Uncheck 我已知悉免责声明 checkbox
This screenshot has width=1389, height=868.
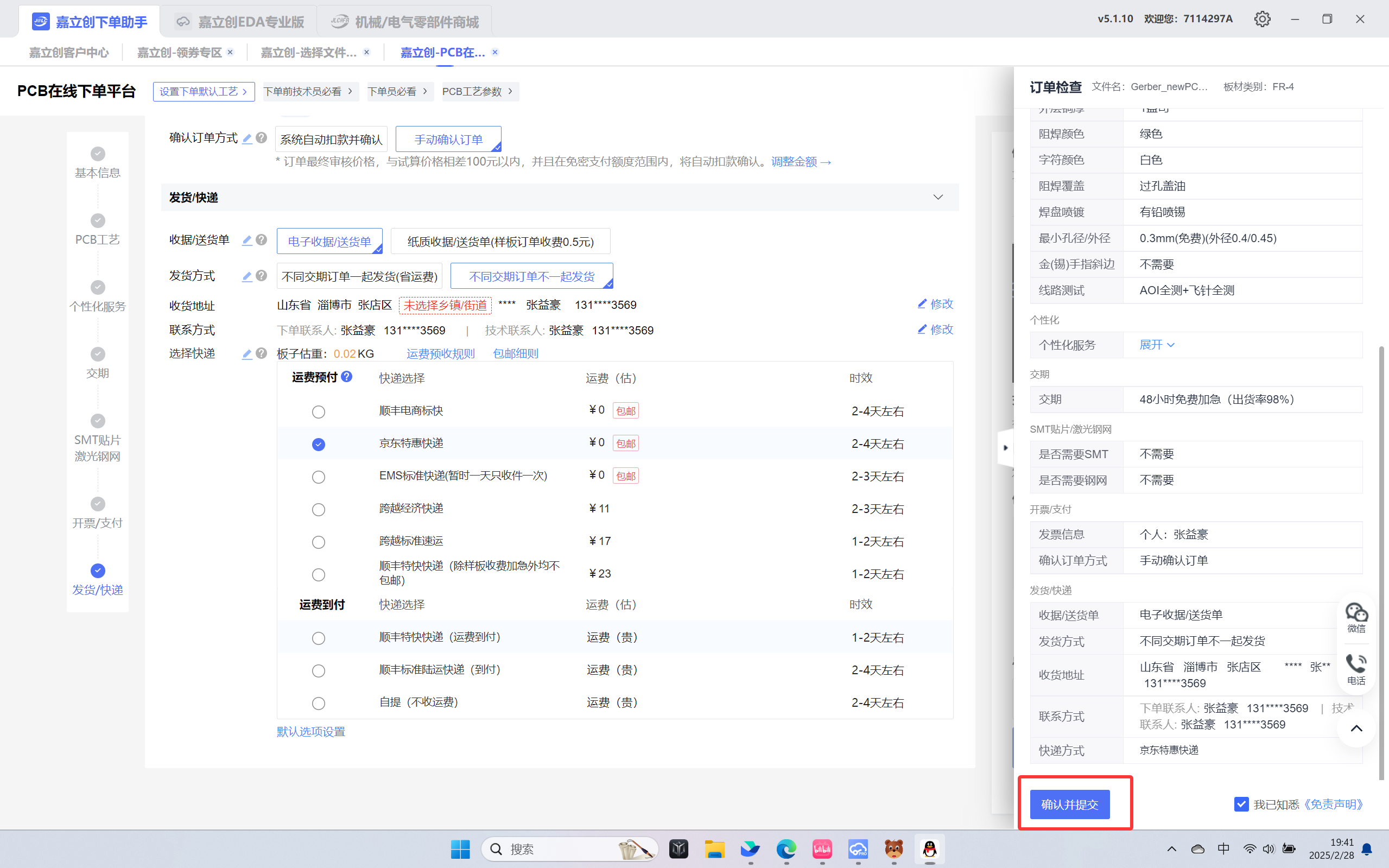point(1241,804)
